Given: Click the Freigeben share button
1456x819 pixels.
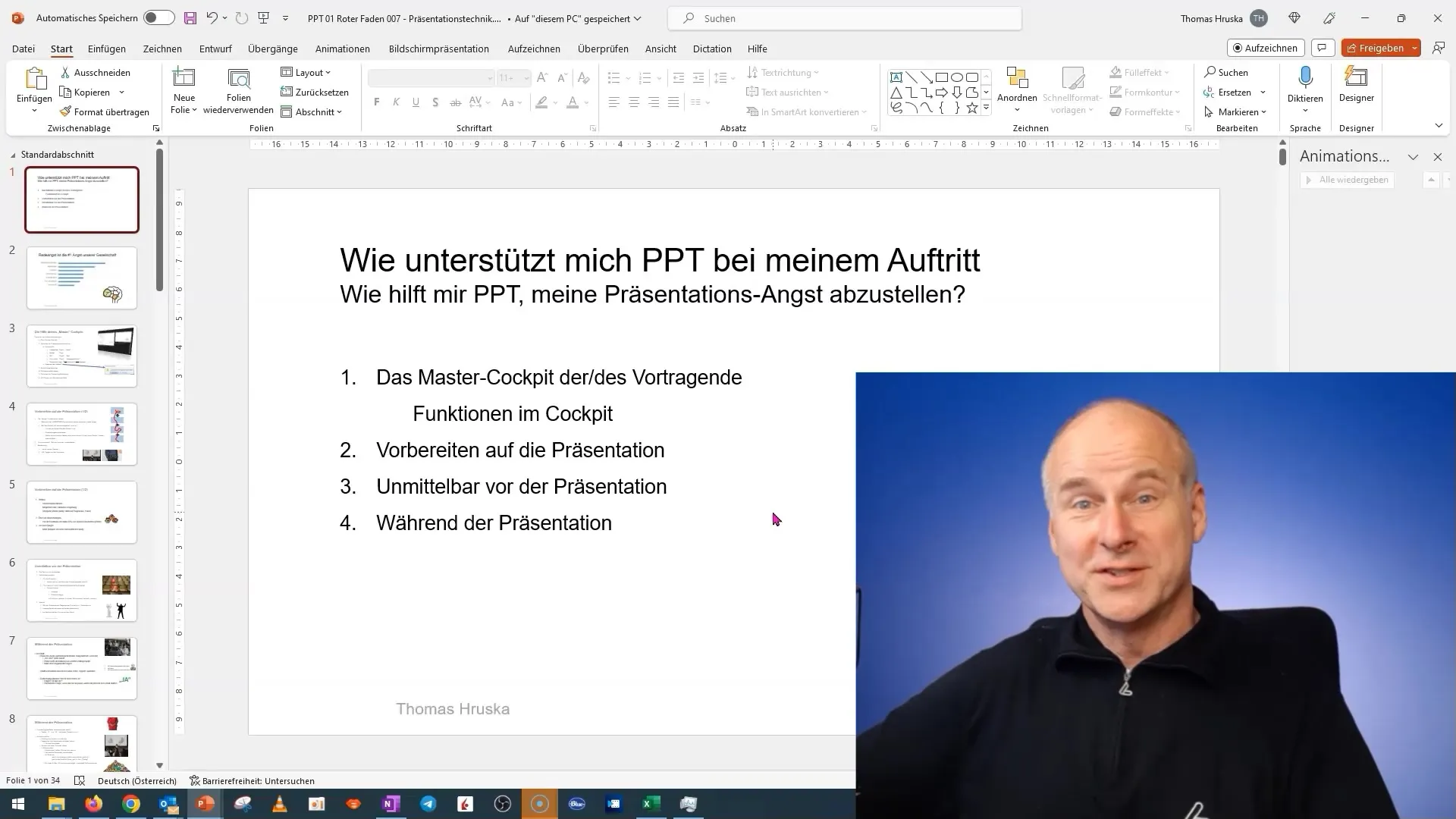Looking at the screenshot, I should [1375, 48].
